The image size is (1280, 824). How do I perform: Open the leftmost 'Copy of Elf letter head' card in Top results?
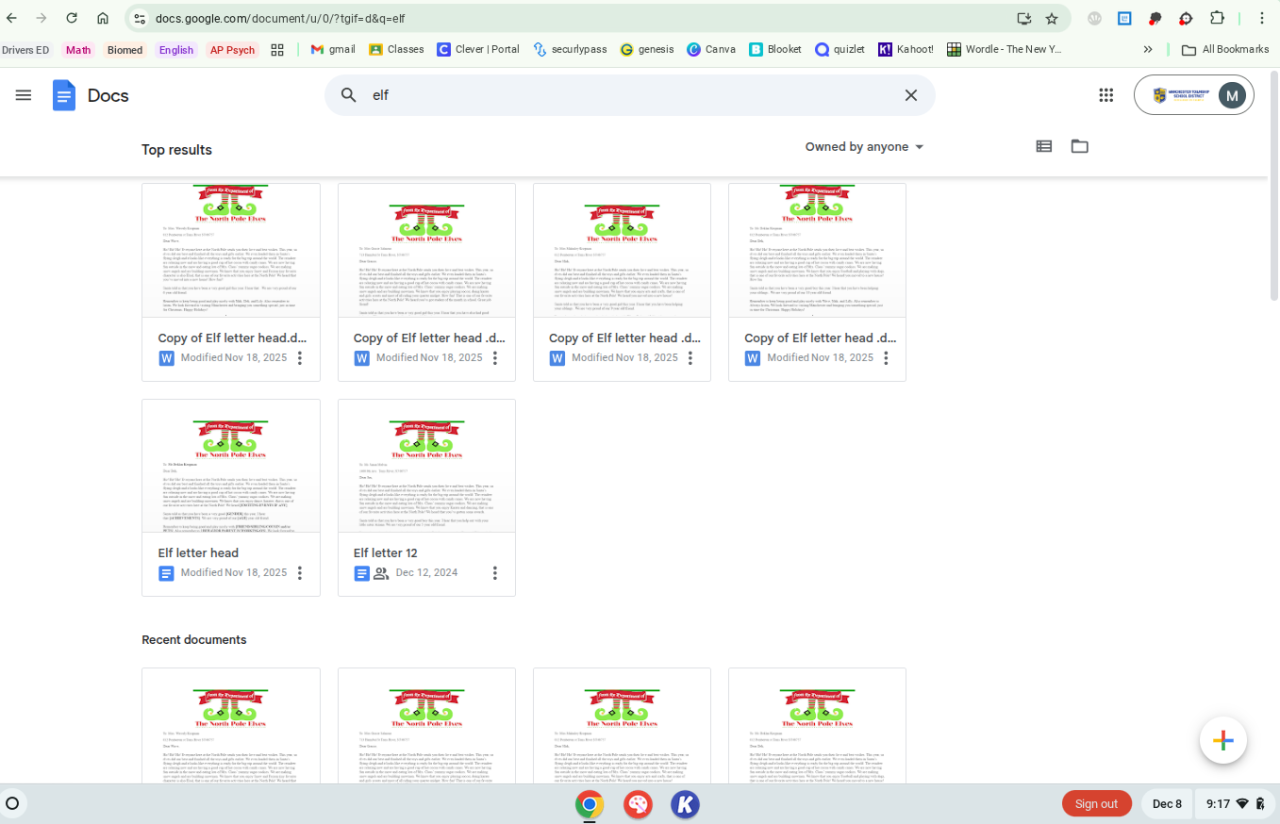tap(231, 282)
